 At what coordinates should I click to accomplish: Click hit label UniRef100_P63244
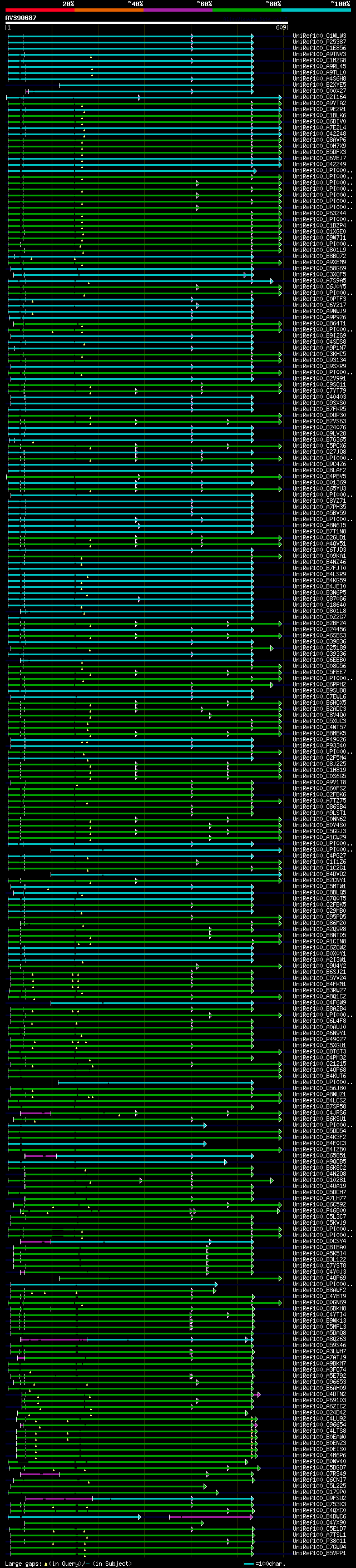coord(319,213)
